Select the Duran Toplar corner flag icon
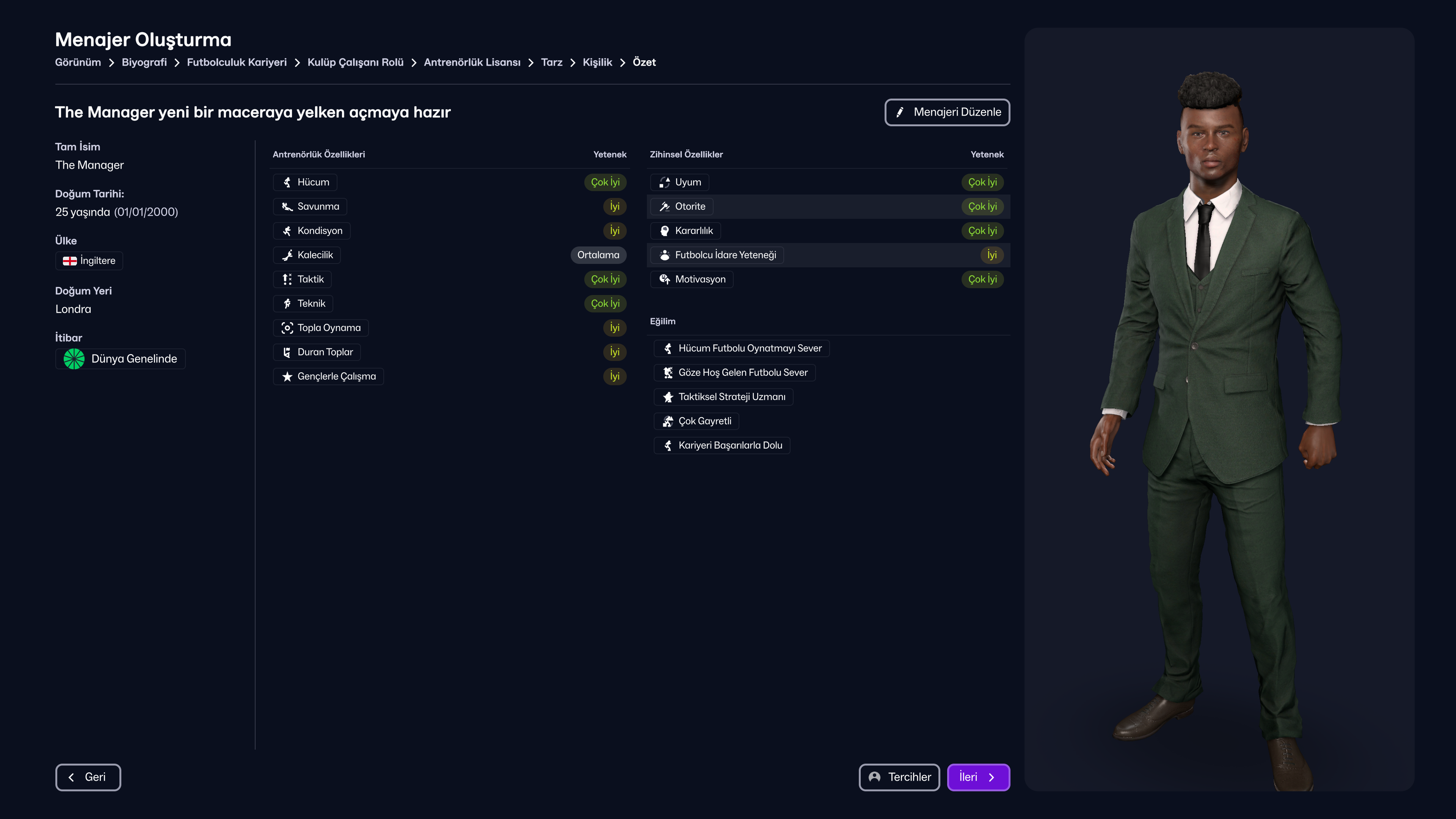Viewport: 1456px width, 819px height. 287,351
